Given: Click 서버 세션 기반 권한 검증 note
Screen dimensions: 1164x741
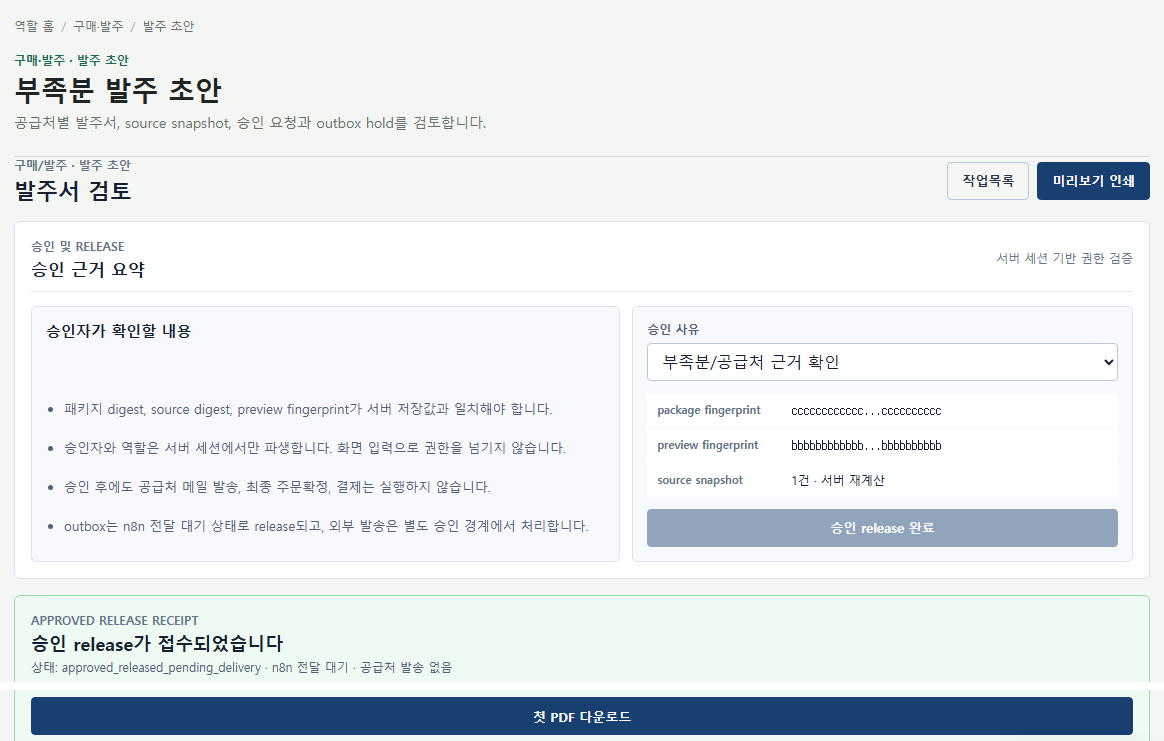Looking at the screenshot, I should [x=1064, y=258].
